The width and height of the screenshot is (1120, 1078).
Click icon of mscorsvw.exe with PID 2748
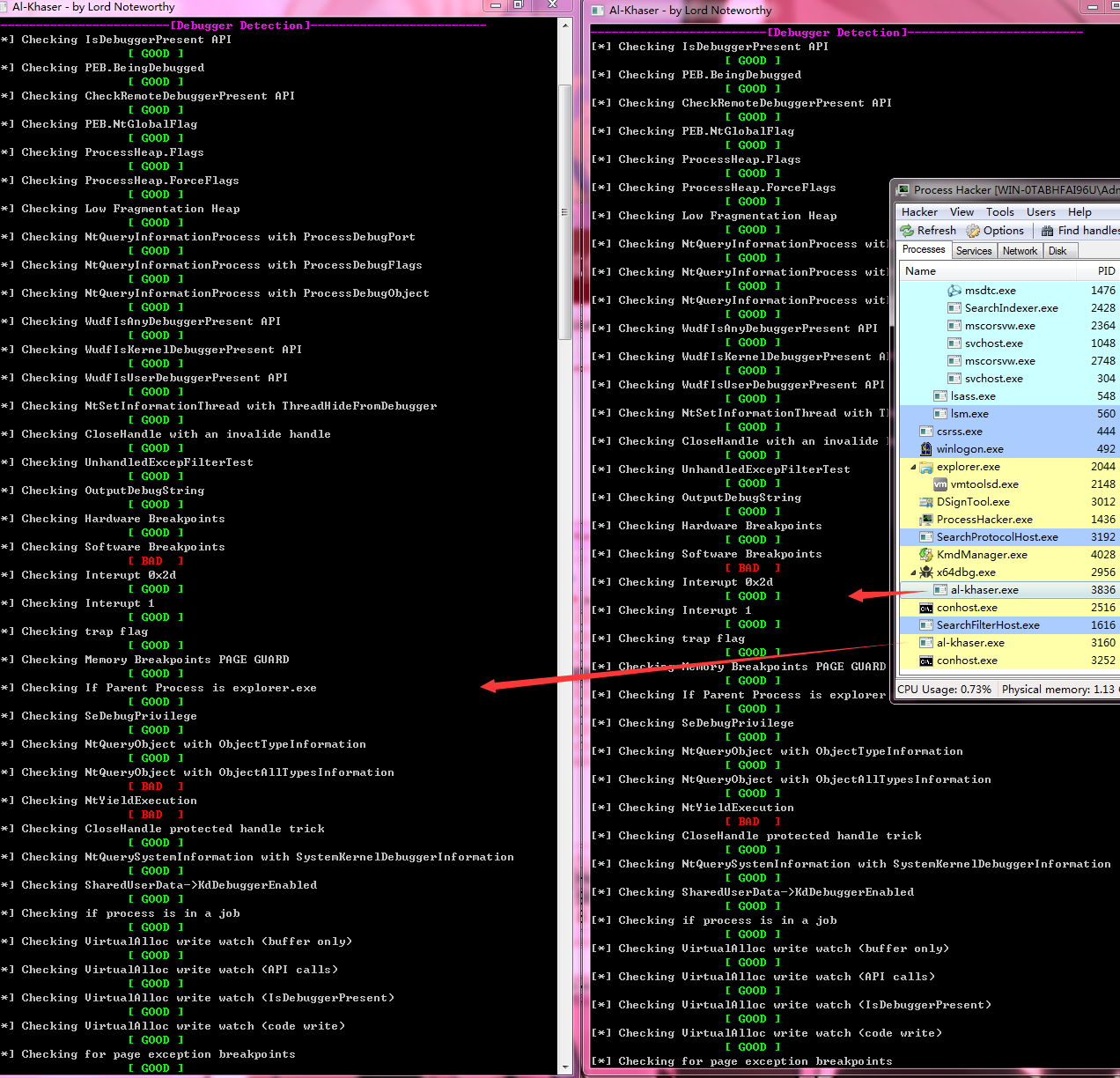pos(954,361)
